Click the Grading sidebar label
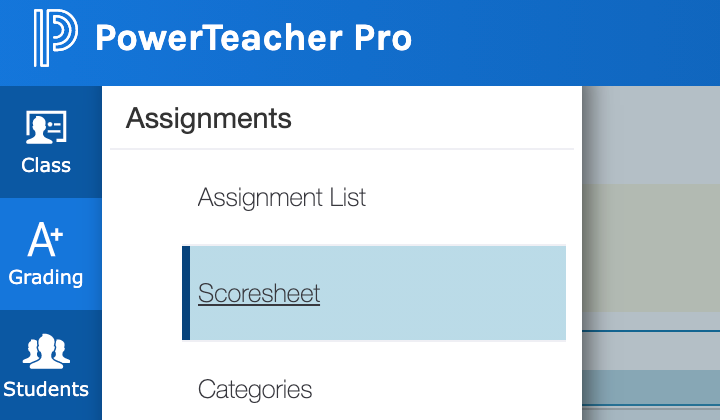720x420 pixels. click(45, 278)
